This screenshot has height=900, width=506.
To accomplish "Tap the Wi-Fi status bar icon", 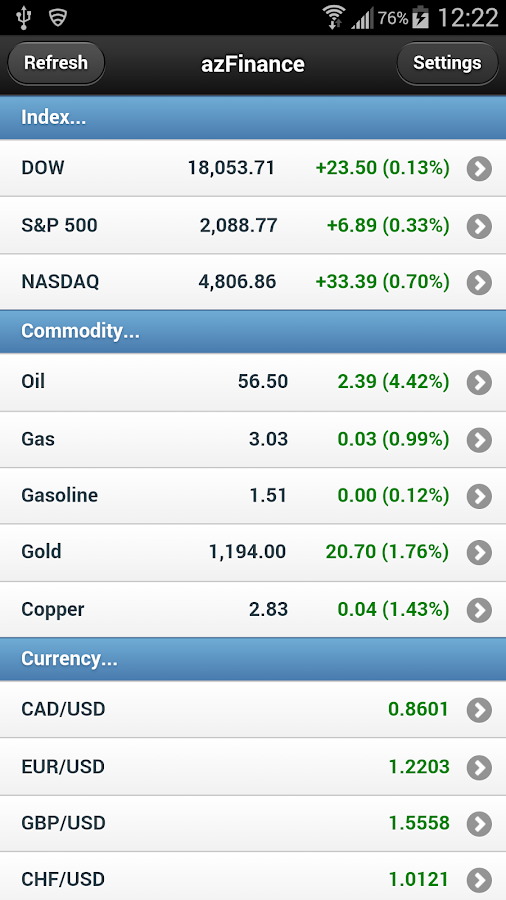I will 334,17.
